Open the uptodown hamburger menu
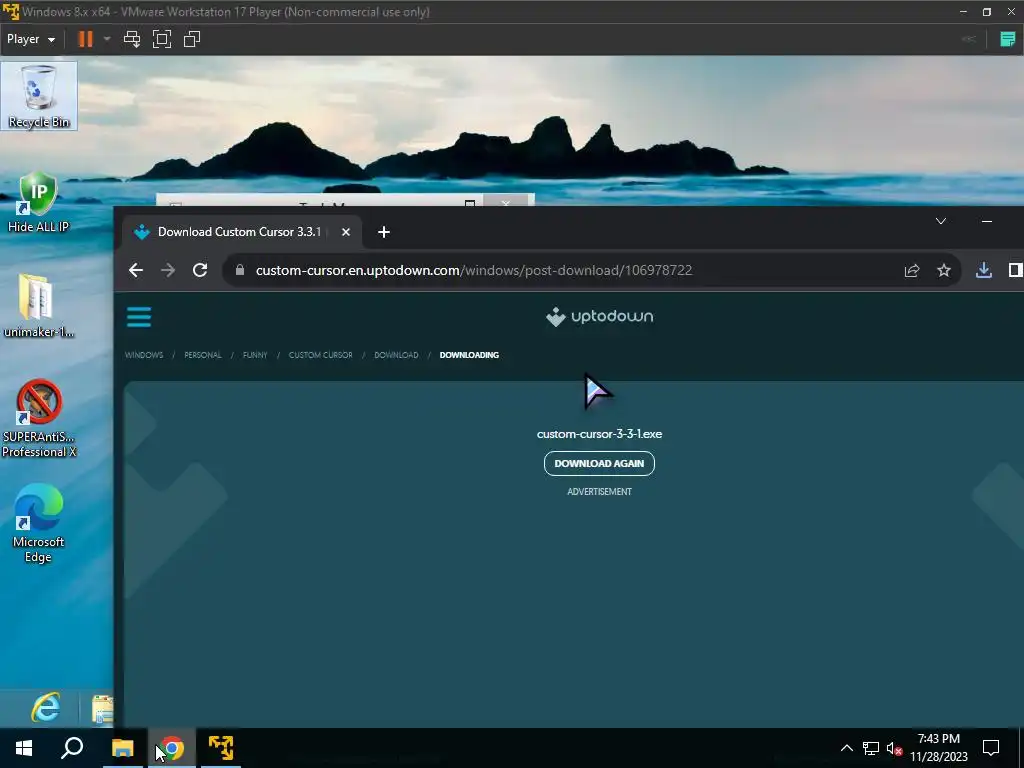 [139, 317]
